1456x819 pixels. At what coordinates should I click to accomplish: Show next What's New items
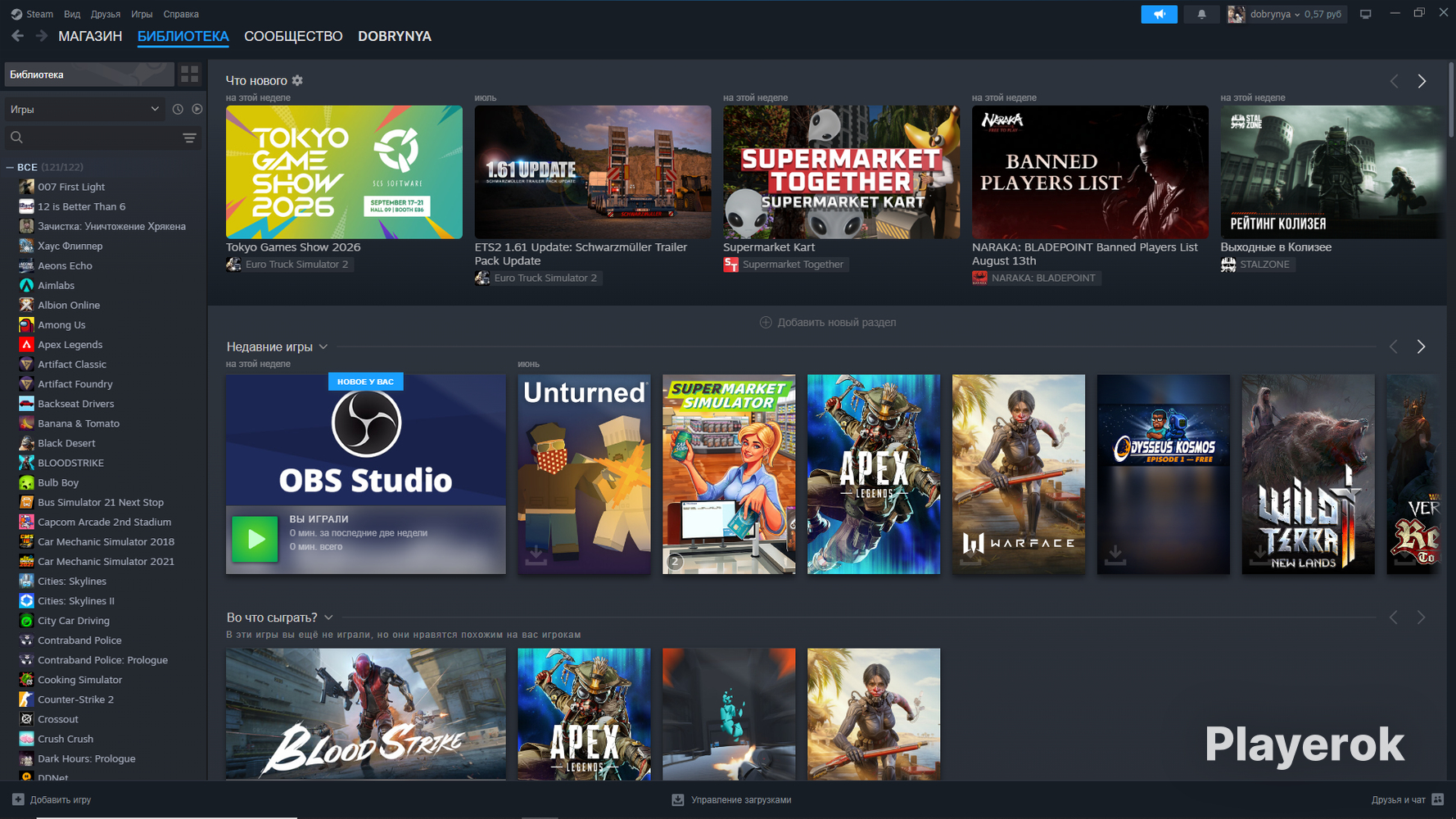click(1422, 81)
